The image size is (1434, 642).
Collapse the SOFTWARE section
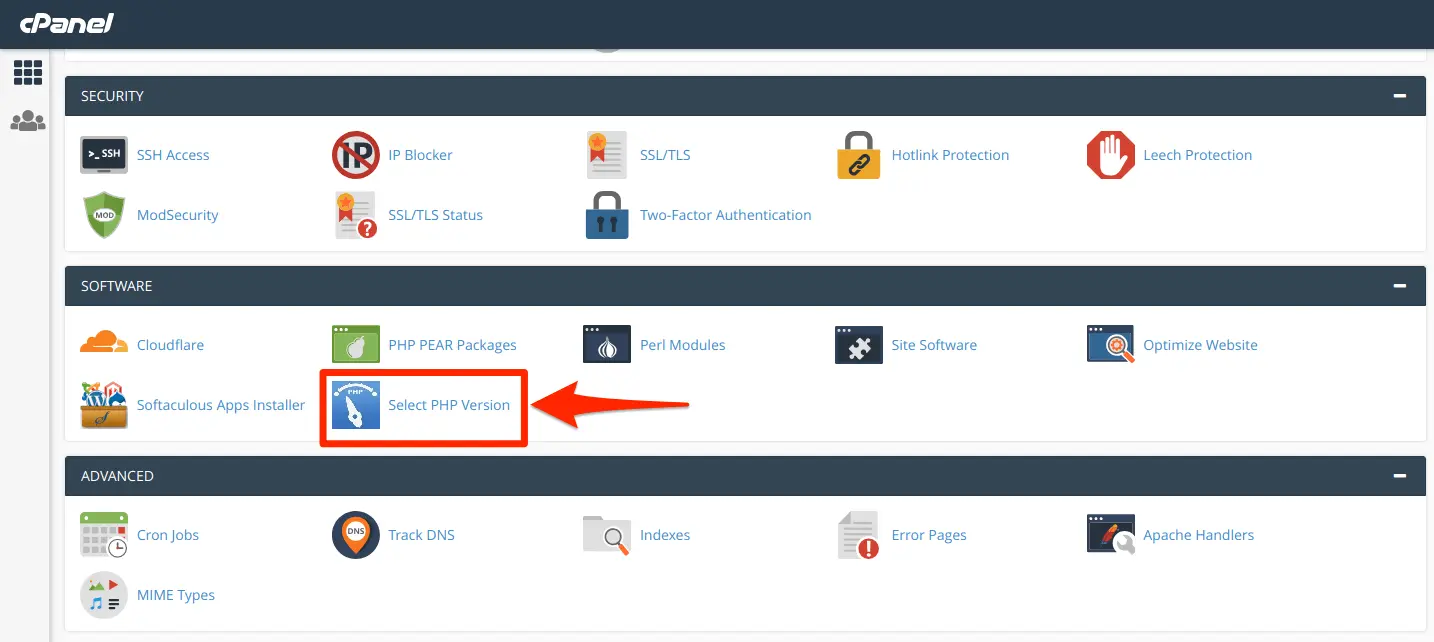(x=1398, y=285)
